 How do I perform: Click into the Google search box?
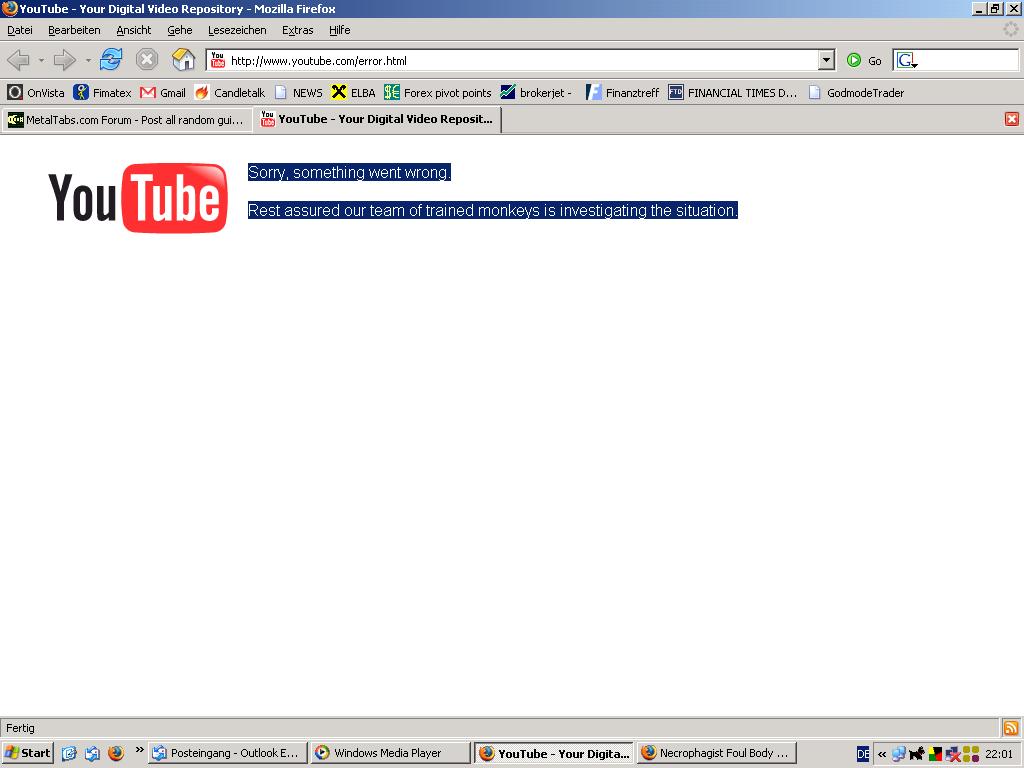[967, 61]
